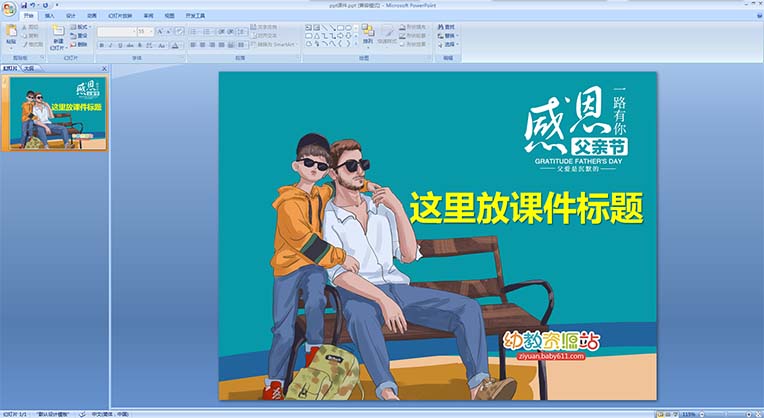Screen dimensions: 764x418
Task: Select slide 1 thumbnail in slides pane
Action: 58,113
